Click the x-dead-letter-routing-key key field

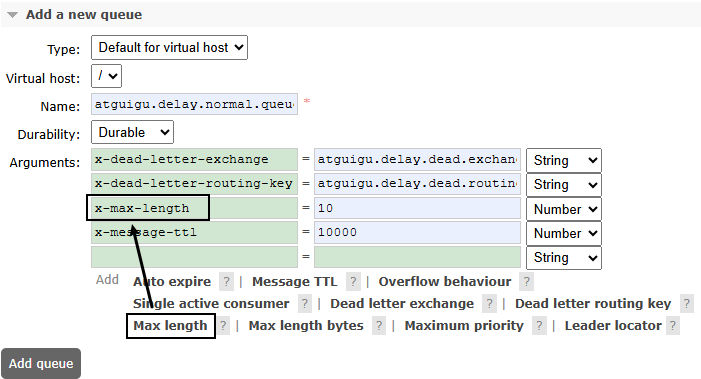194,184
